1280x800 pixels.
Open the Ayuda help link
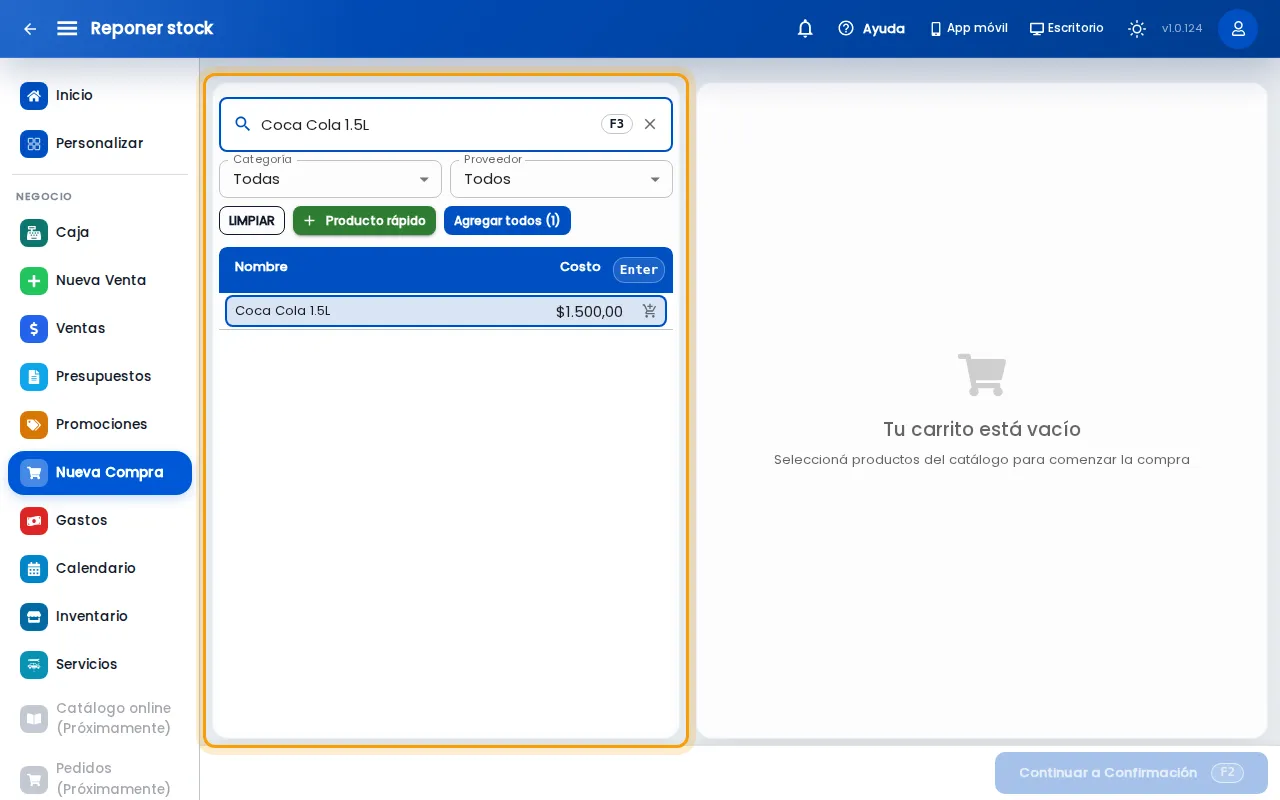click(x=871, y=29)
